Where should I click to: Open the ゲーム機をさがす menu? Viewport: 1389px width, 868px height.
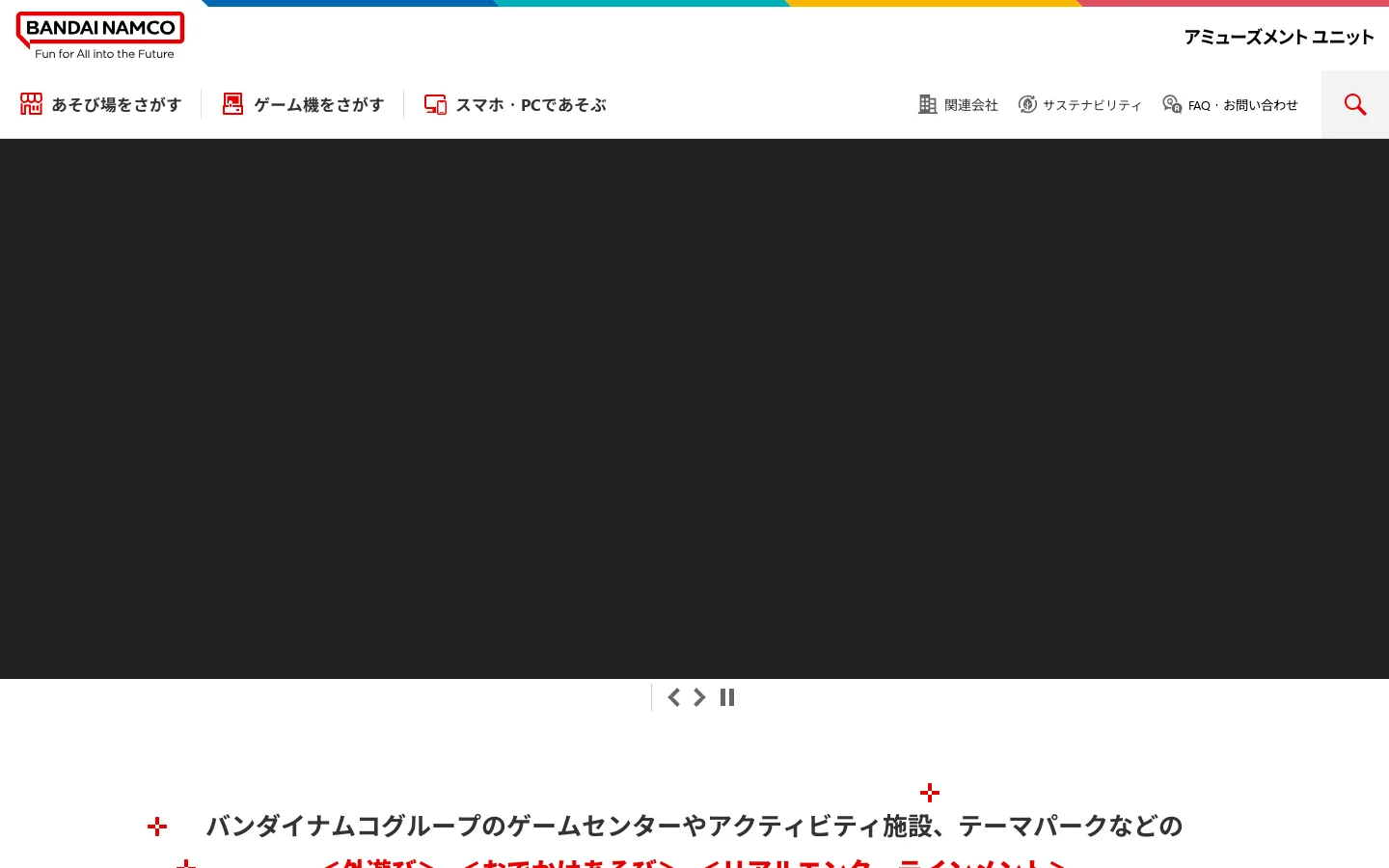click(303, 104)
